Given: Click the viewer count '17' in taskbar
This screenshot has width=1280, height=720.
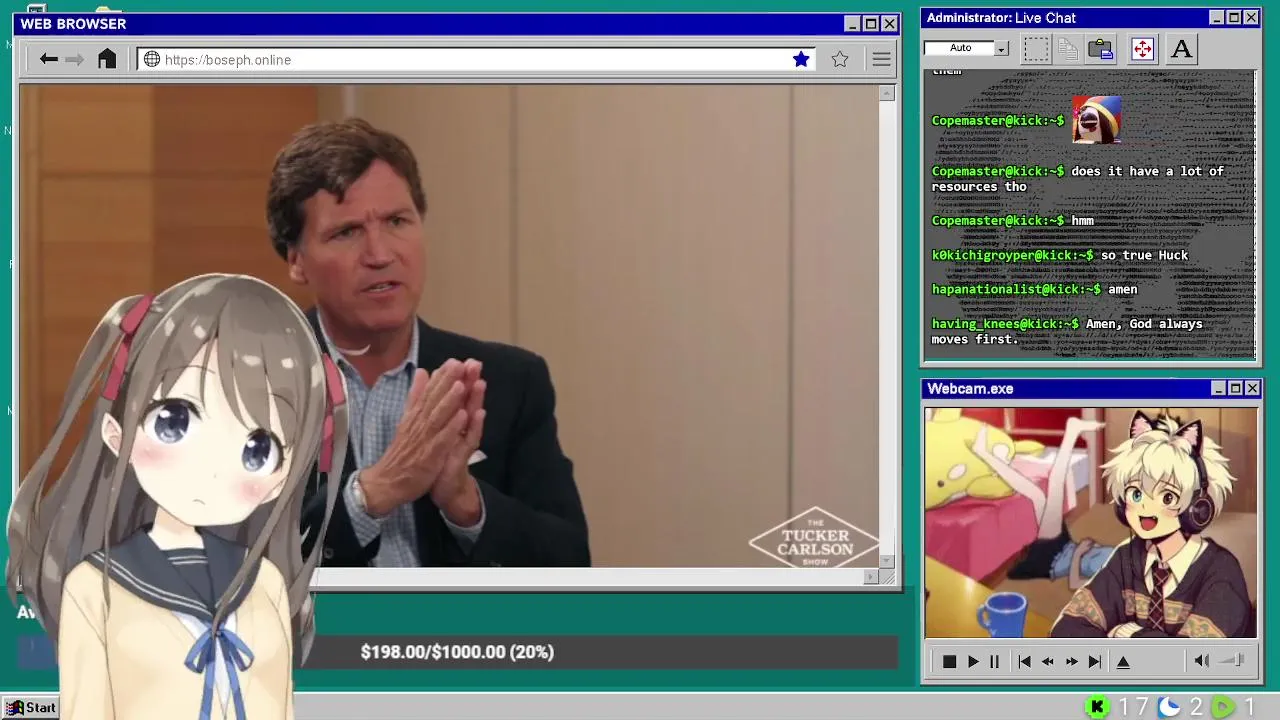Looking at the screenshot, I should (x=1133, y=708).
